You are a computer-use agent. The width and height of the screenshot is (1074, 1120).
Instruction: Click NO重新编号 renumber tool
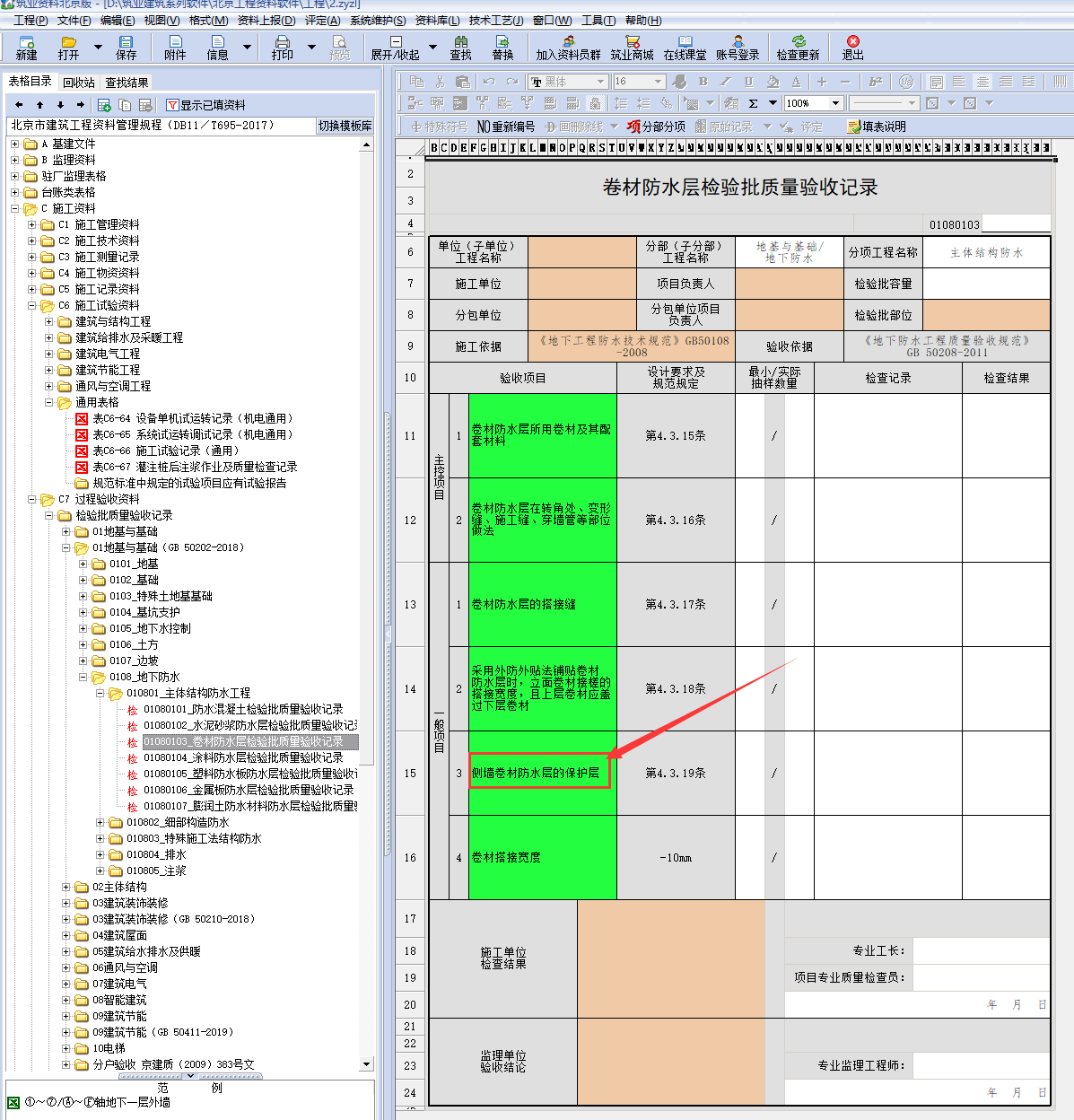[x=506, y=127]
